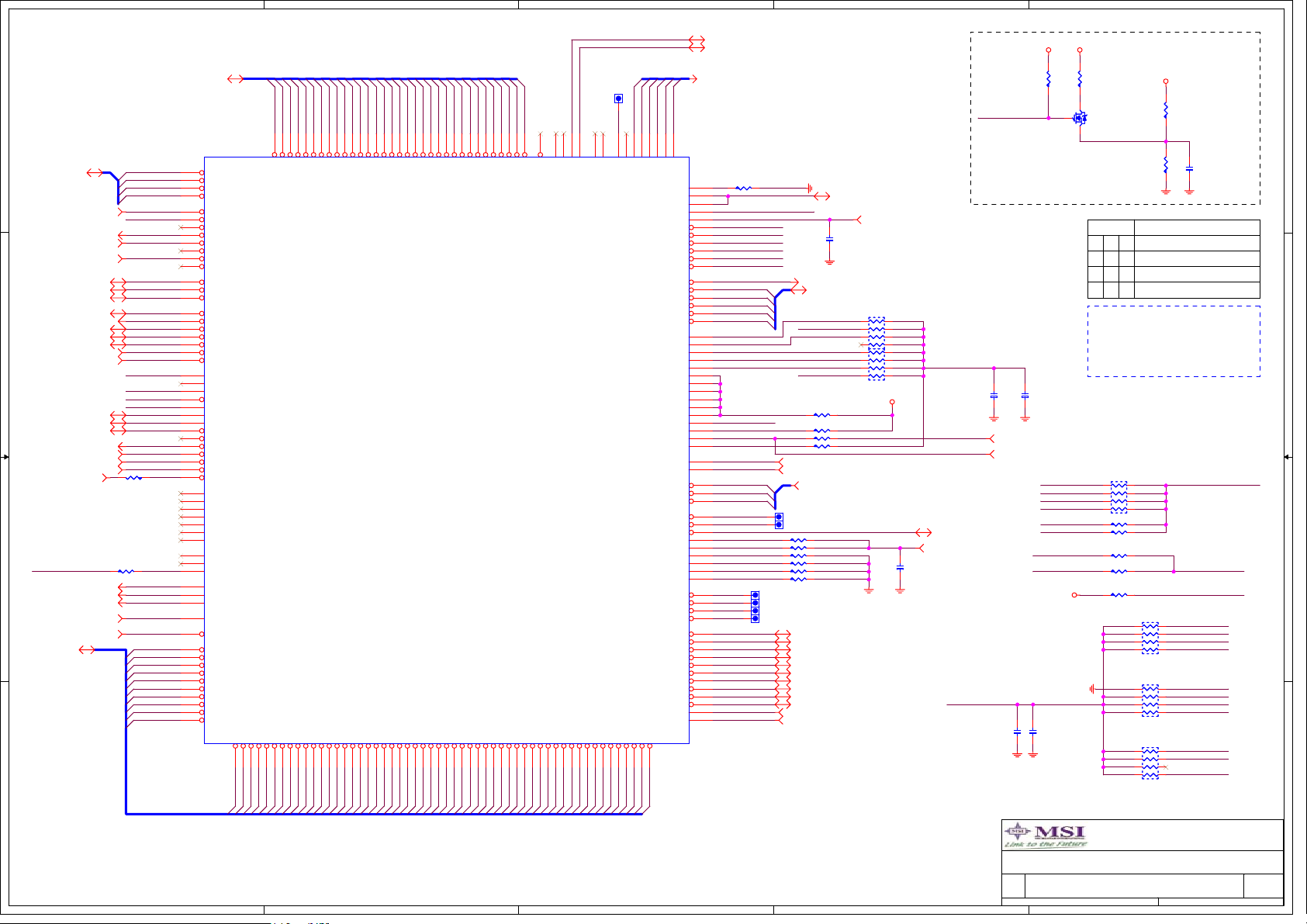Click the empty blue dashed note box

[1174, 341]
